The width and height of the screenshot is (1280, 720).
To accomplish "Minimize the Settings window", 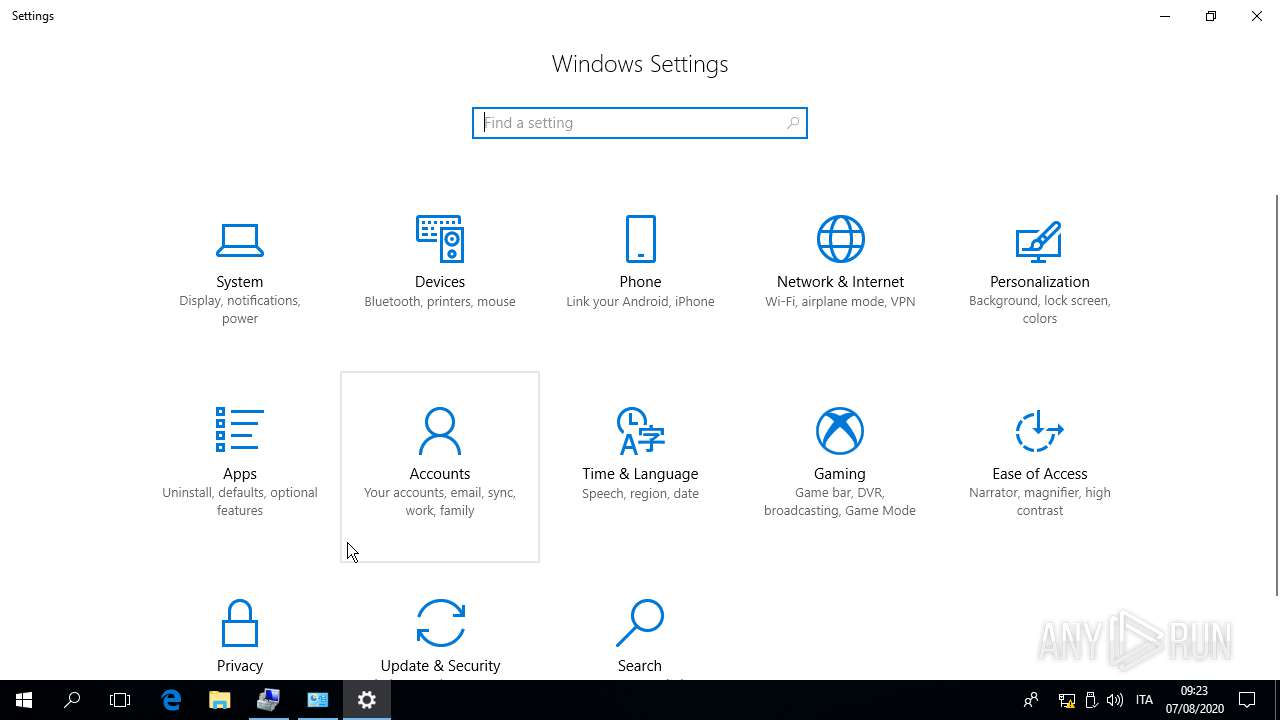I will pyautogui.click(x=1165, y=16).
